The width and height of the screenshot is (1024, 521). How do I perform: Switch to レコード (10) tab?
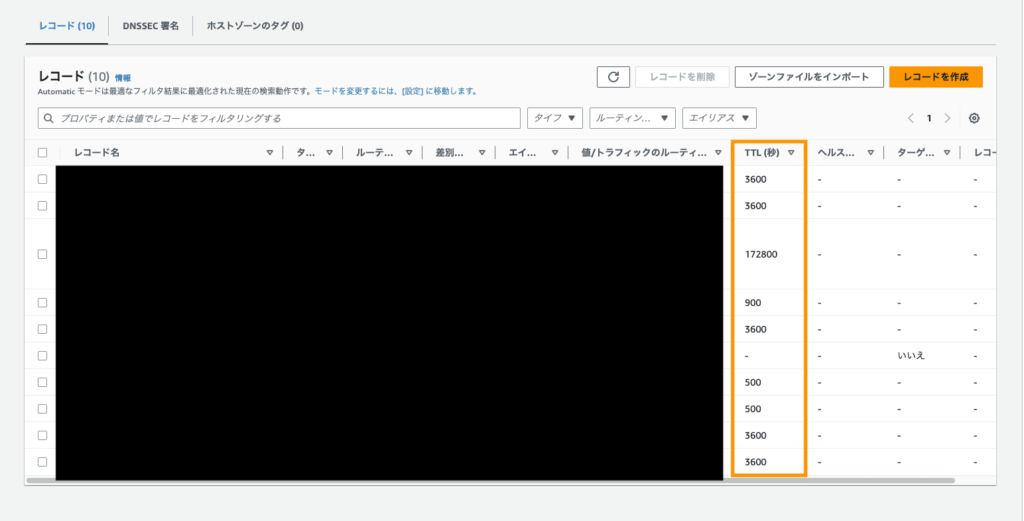tap(67, 26)
